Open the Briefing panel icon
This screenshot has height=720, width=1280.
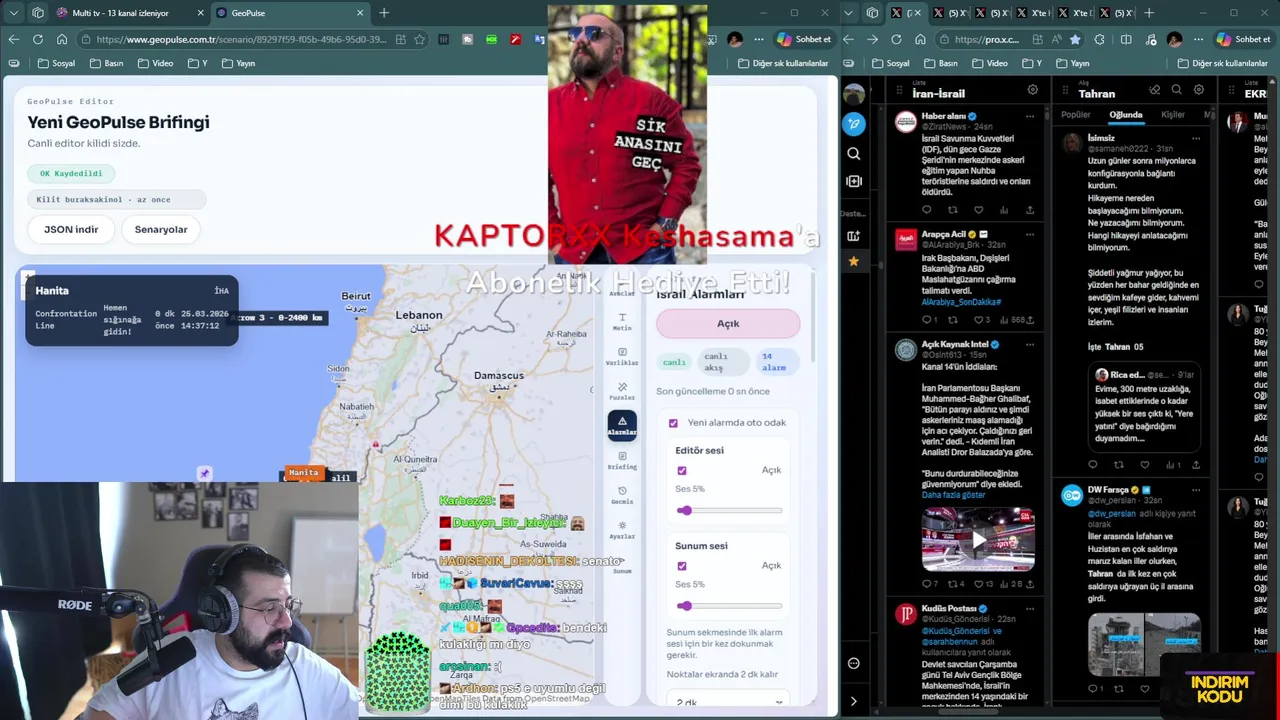pos(622,460)
